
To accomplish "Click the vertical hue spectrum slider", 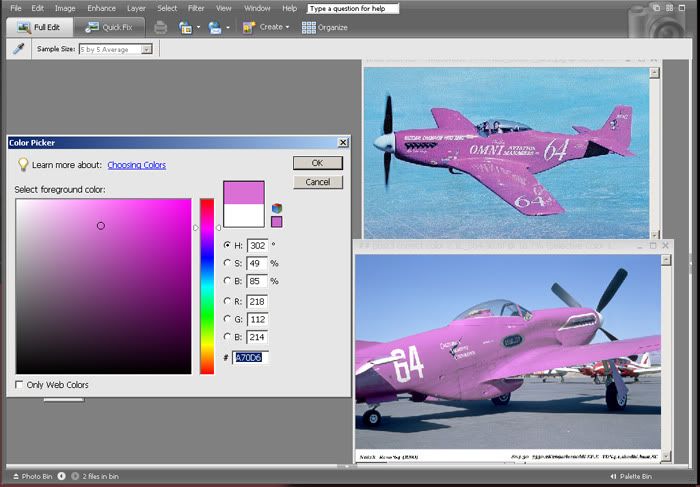I will [x=207, y=286].
